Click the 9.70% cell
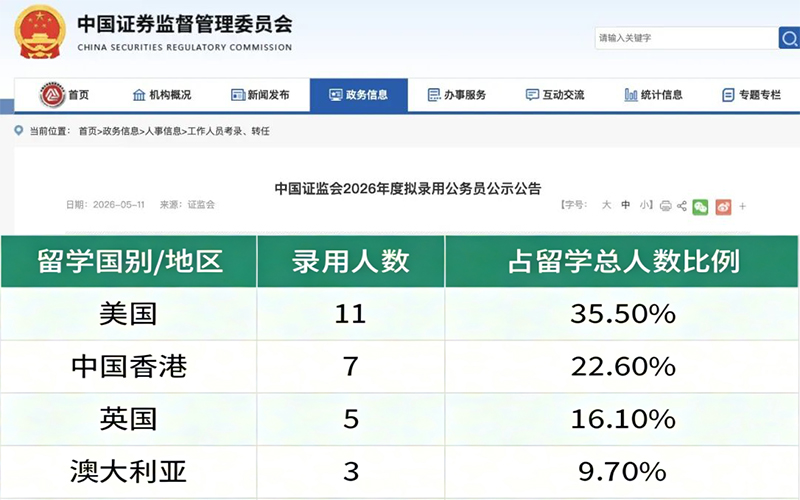 pyautogui.click(x=622, y=471)
